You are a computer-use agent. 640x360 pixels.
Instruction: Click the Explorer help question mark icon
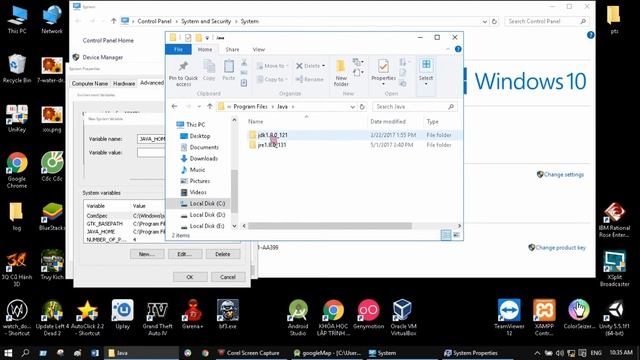coord(458,49)
